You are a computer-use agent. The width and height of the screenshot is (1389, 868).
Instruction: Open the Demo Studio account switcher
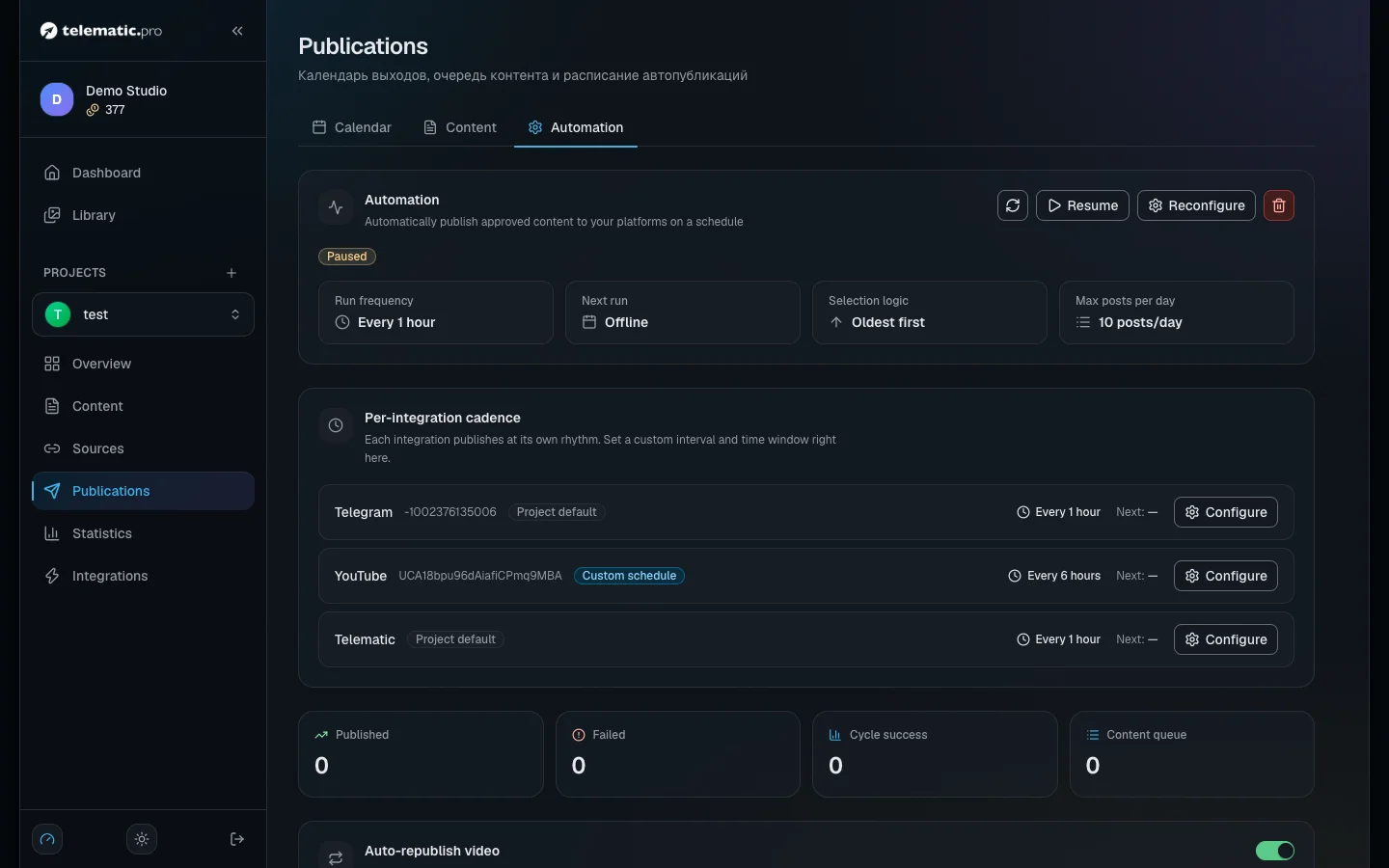143,99
